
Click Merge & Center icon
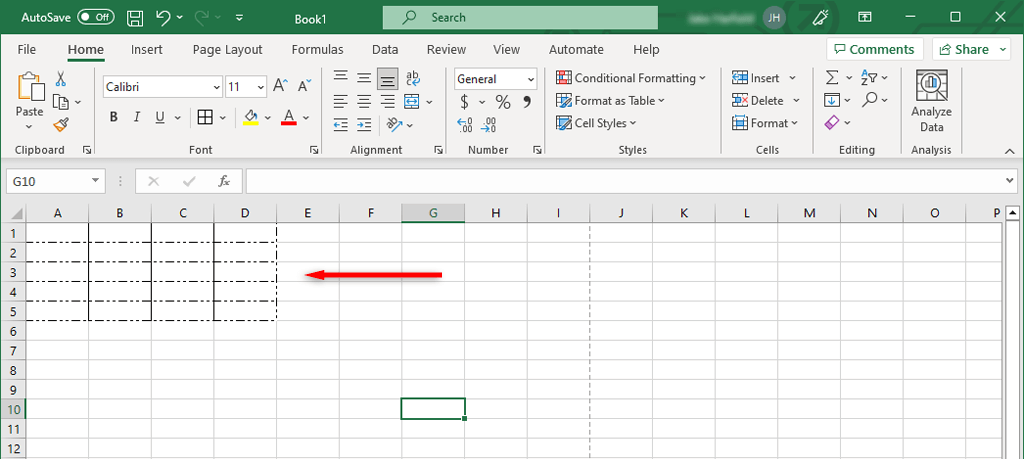pyautogui.click(x=412, y=101)
